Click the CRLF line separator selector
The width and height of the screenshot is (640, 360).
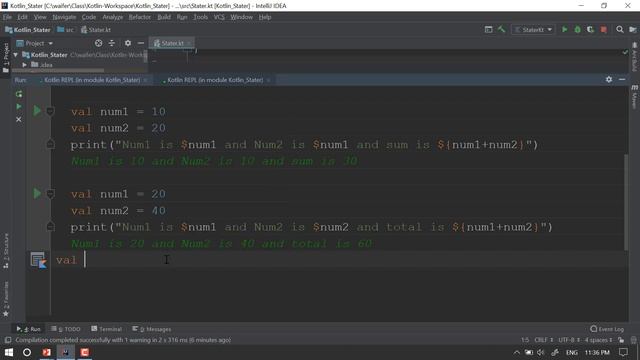click(544, 340)
